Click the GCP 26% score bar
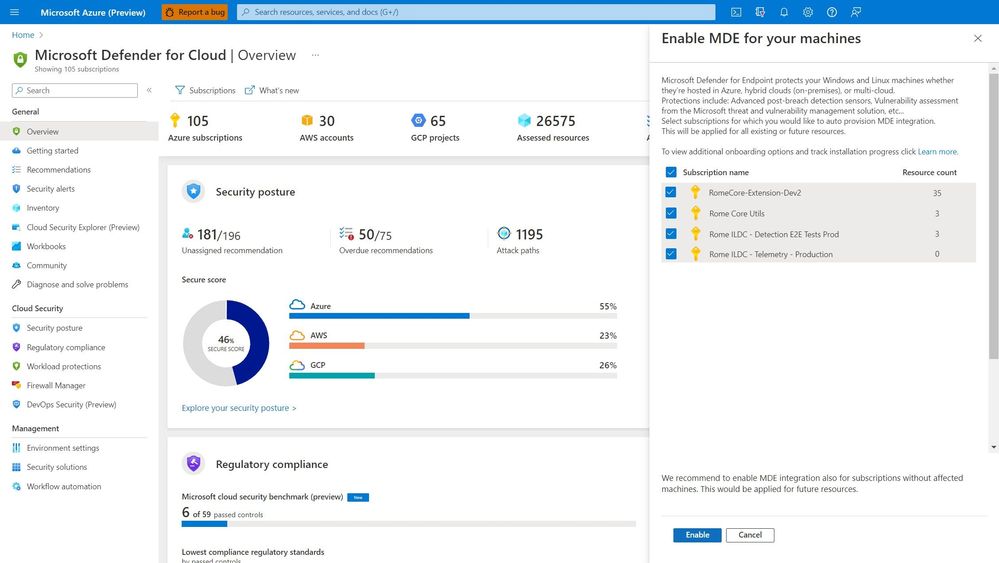 click(x=452, y=376)
